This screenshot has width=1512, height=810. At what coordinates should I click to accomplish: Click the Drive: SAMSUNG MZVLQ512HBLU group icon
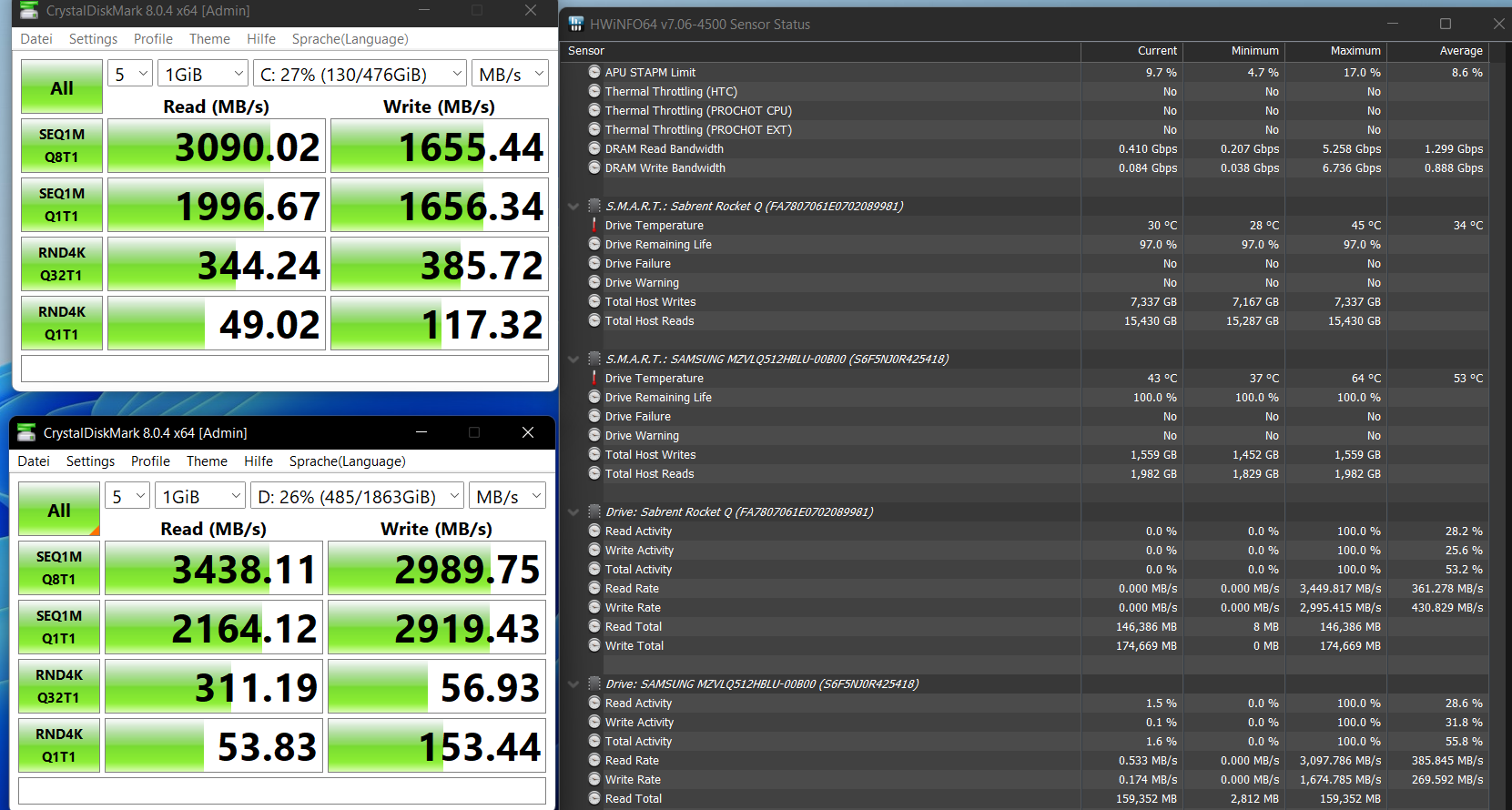click(594, 683)
